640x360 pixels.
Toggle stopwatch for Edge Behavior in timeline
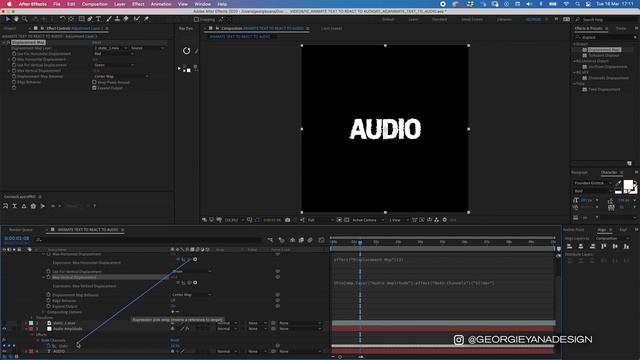pyautogui.click(x=48, y=300)
